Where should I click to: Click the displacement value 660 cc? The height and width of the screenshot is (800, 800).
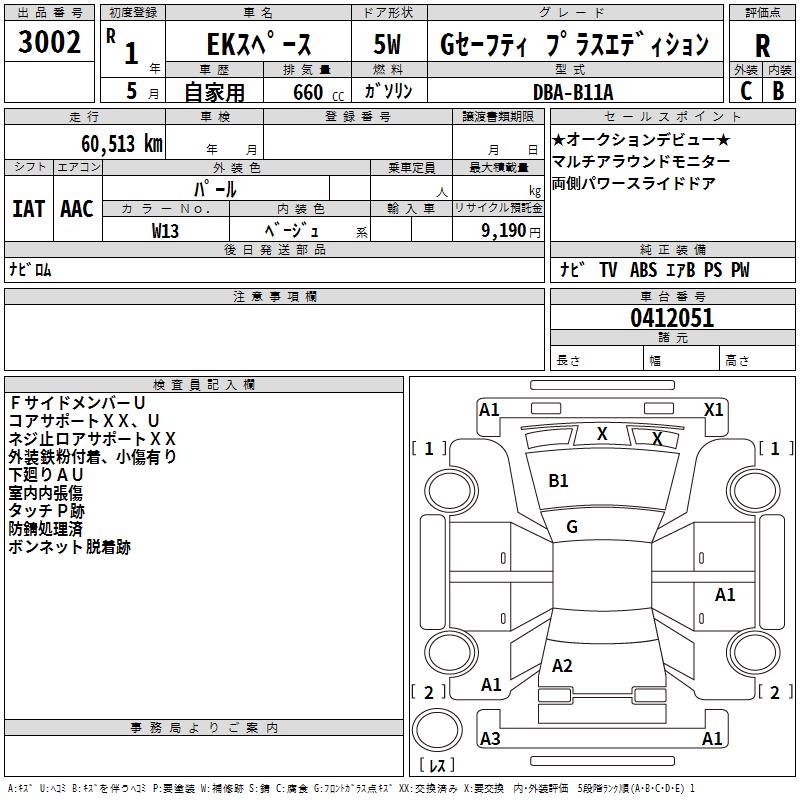(x=318, y=92)
